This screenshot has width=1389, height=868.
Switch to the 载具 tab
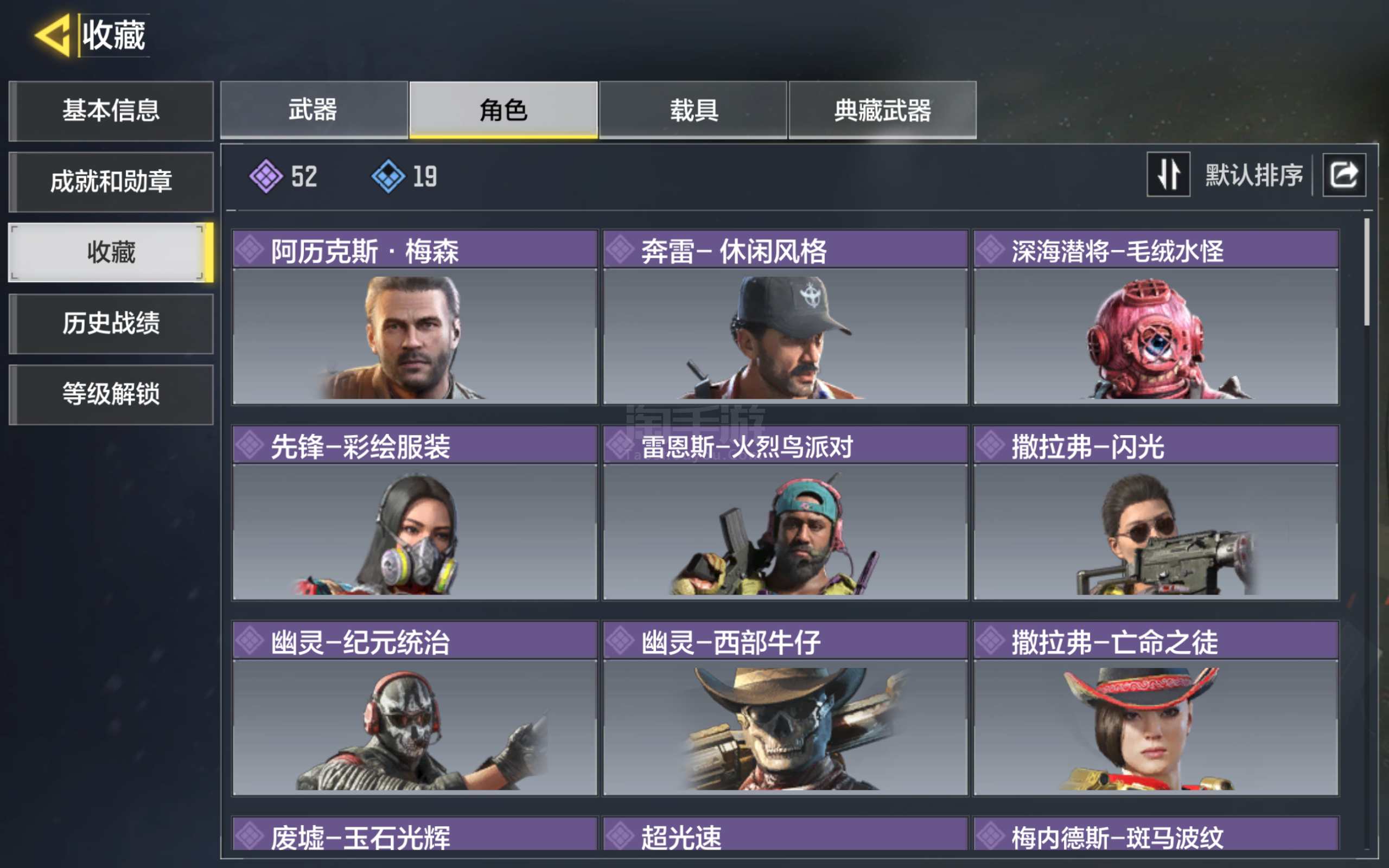pos(693,110)
